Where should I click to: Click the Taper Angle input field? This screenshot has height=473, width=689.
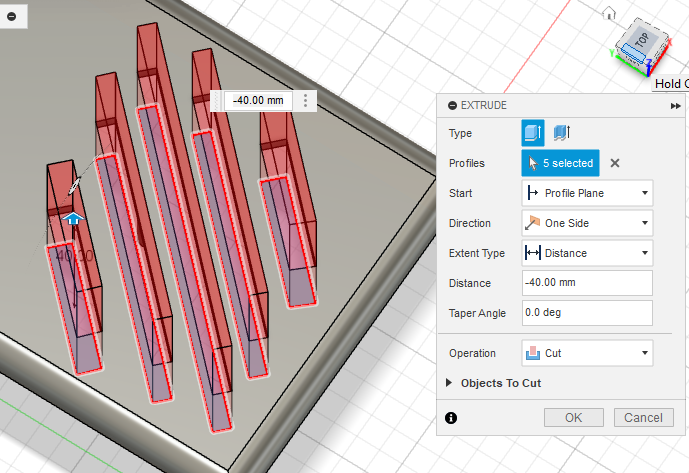click(587, 313)
